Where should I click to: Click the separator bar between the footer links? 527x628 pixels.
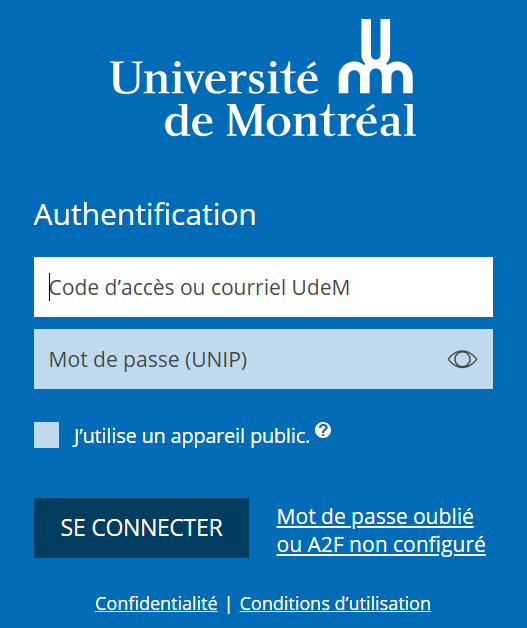[x=229, y=604]
